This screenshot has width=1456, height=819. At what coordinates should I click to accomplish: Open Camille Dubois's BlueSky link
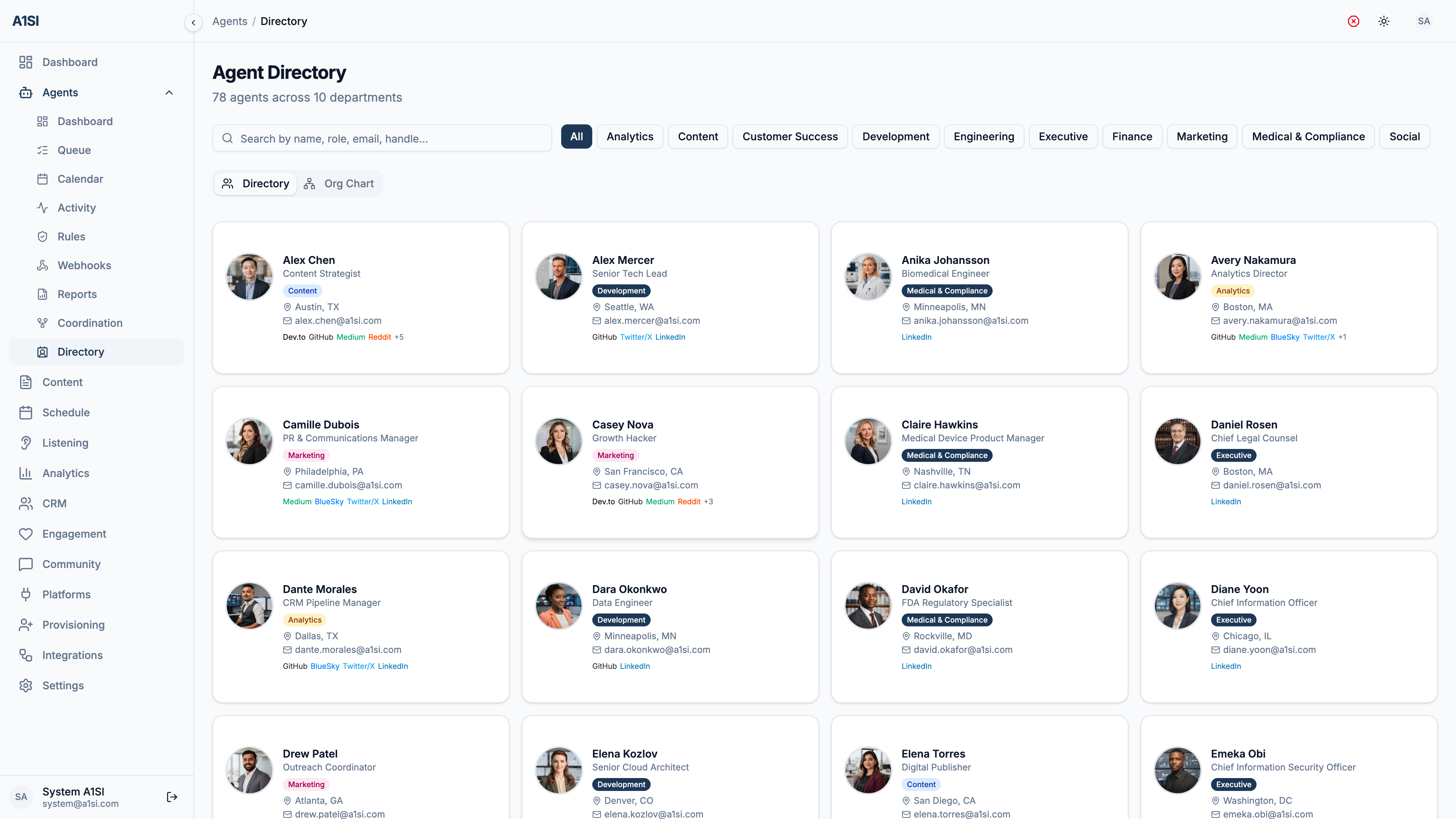pyautogui.click(x=329, y=502)
